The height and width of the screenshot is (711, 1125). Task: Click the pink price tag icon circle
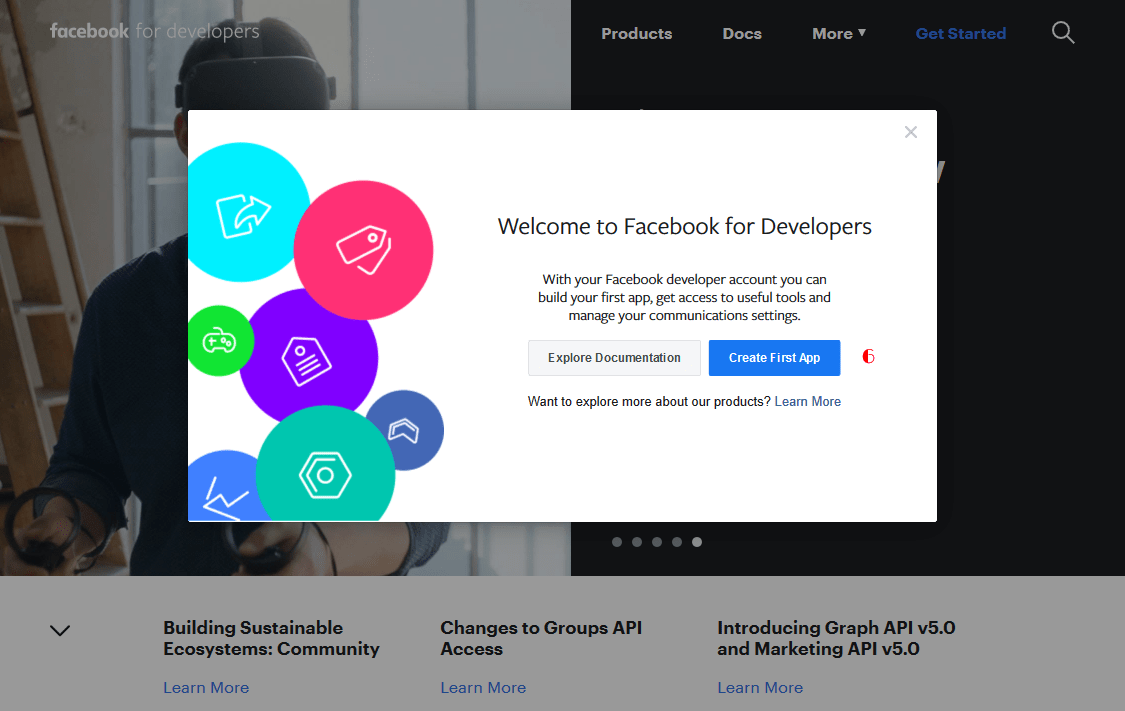pyautogui.click(x=364, y=250)
